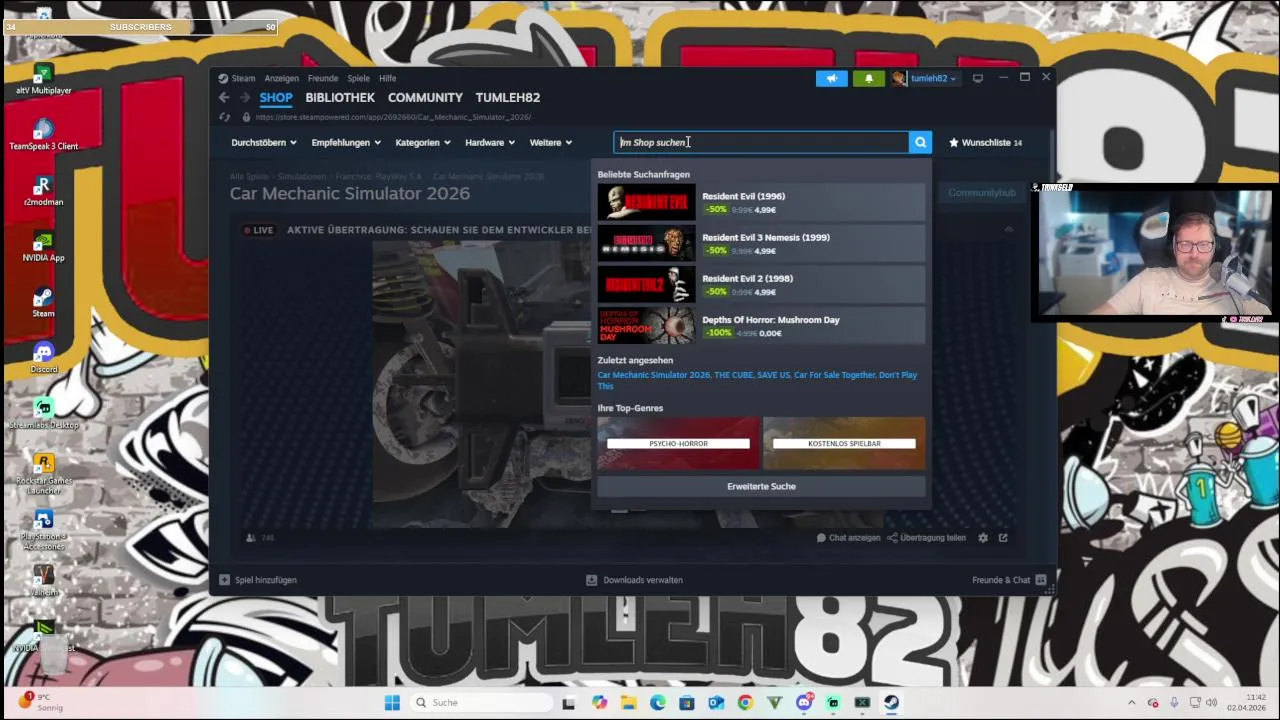Switch to the COMMUNITY tab

tap(425, 97)
